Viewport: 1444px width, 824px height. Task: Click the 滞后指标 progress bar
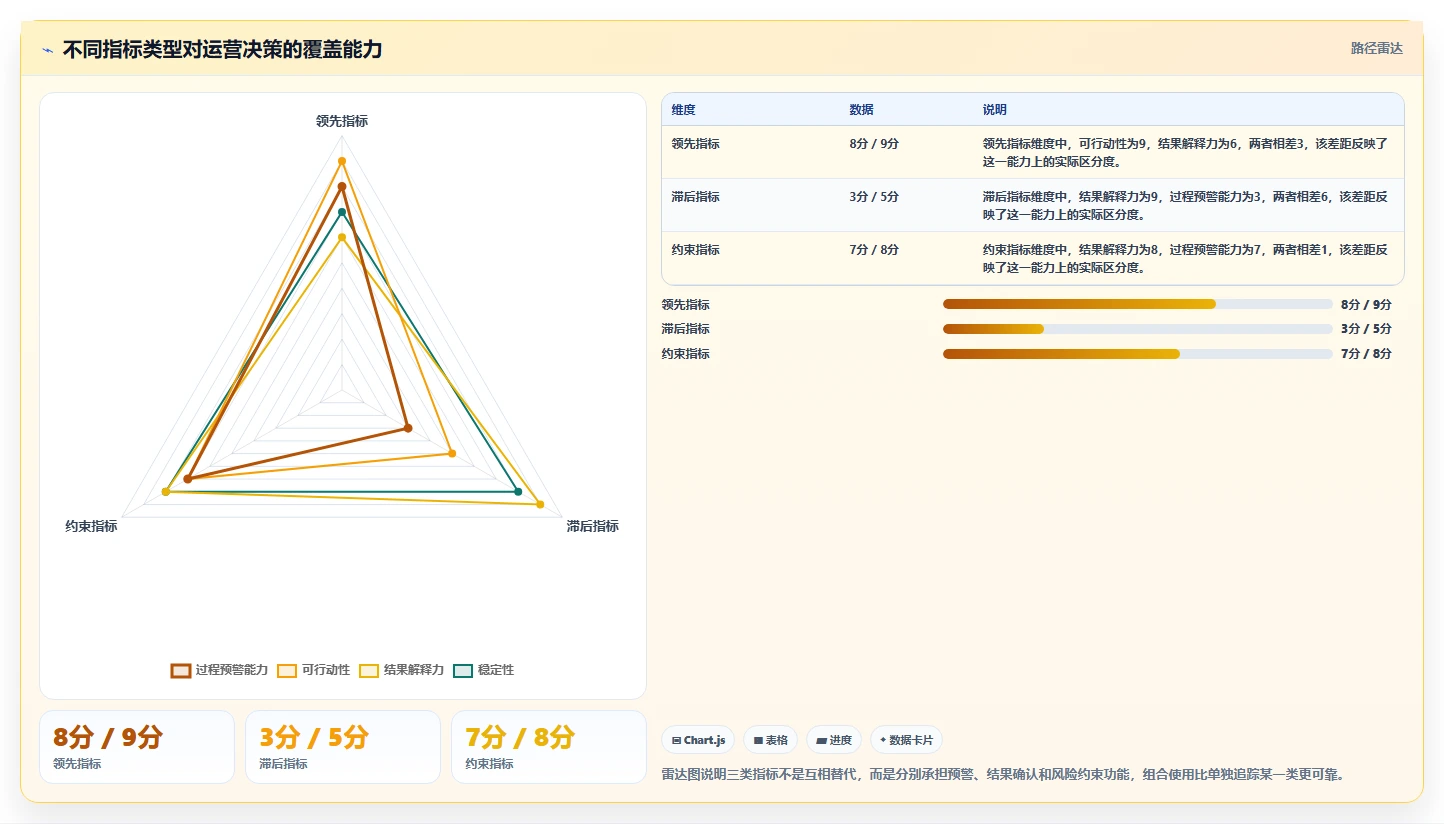(1137, 329)
